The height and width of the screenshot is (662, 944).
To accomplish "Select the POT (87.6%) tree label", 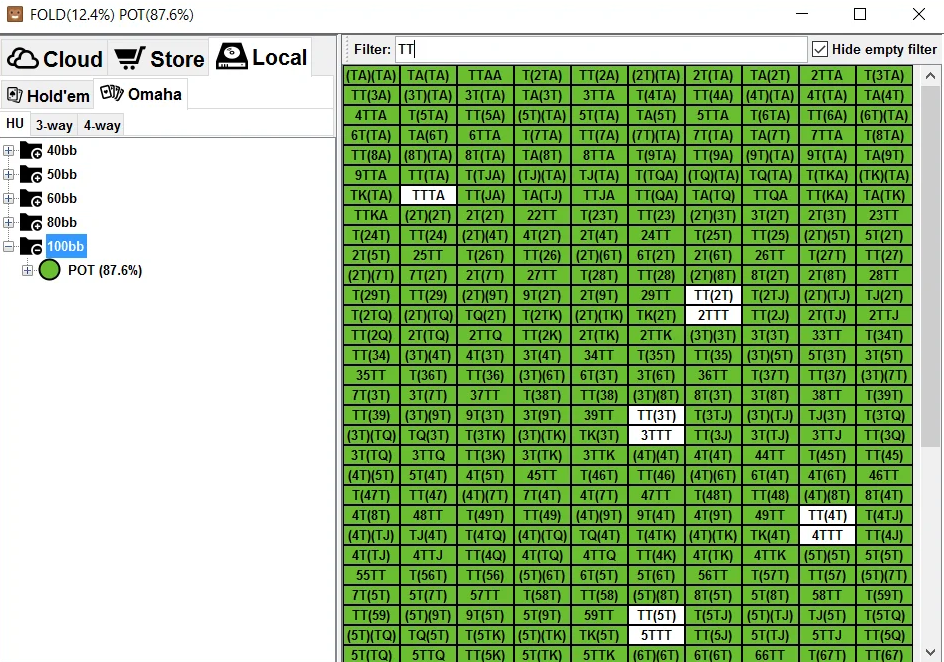I will [105, 270].
